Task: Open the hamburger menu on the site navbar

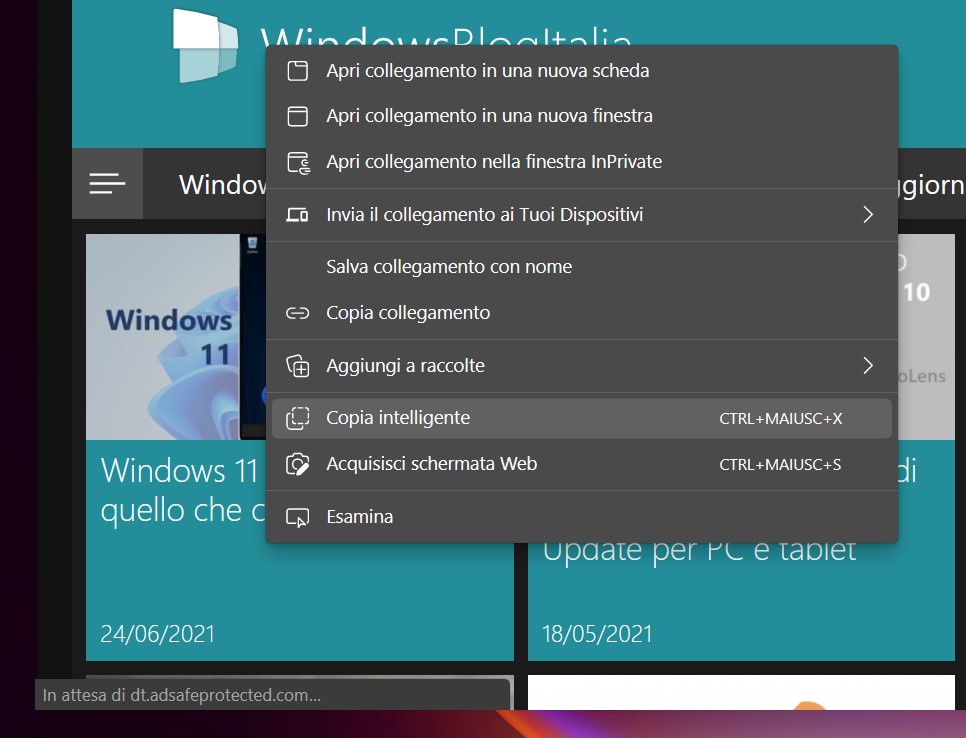Action: [107, 184]
